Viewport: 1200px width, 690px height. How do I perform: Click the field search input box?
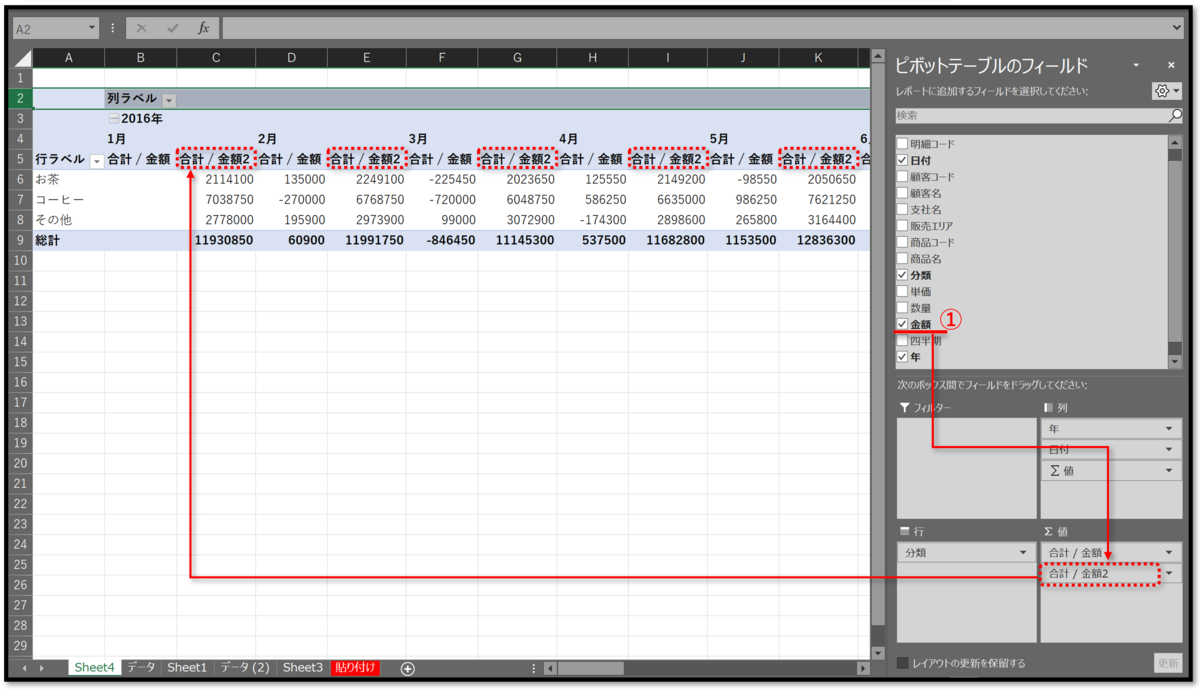click(1032, 116)
